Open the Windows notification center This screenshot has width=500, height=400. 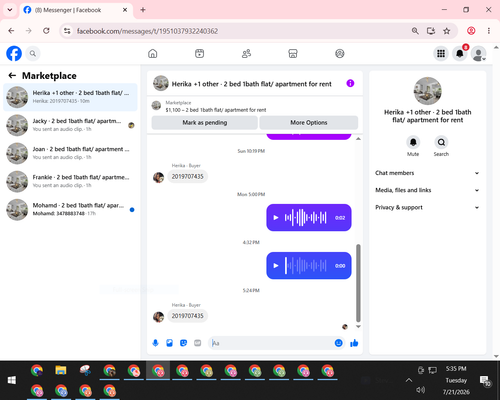pos(485,380)
